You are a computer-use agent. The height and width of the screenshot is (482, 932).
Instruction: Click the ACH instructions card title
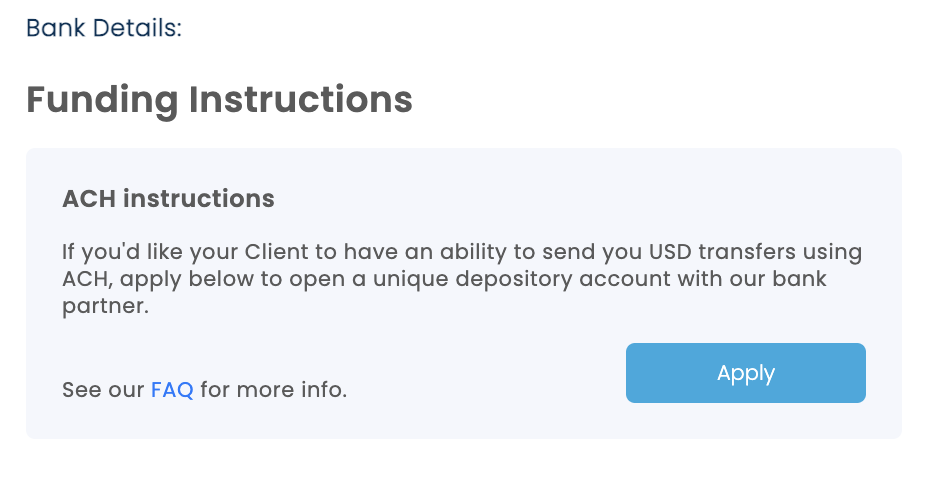168,198
